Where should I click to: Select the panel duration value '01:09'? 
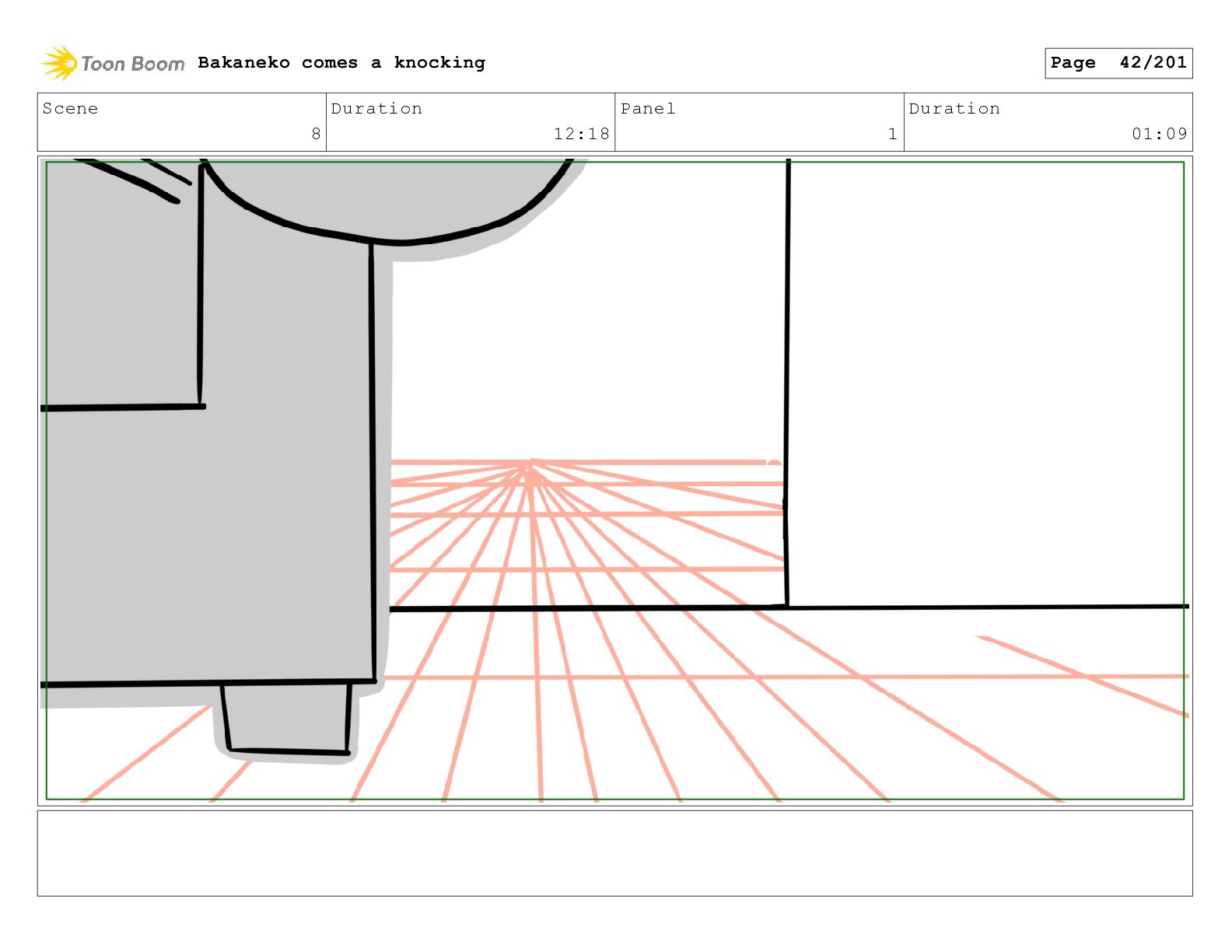(1159, 134)
